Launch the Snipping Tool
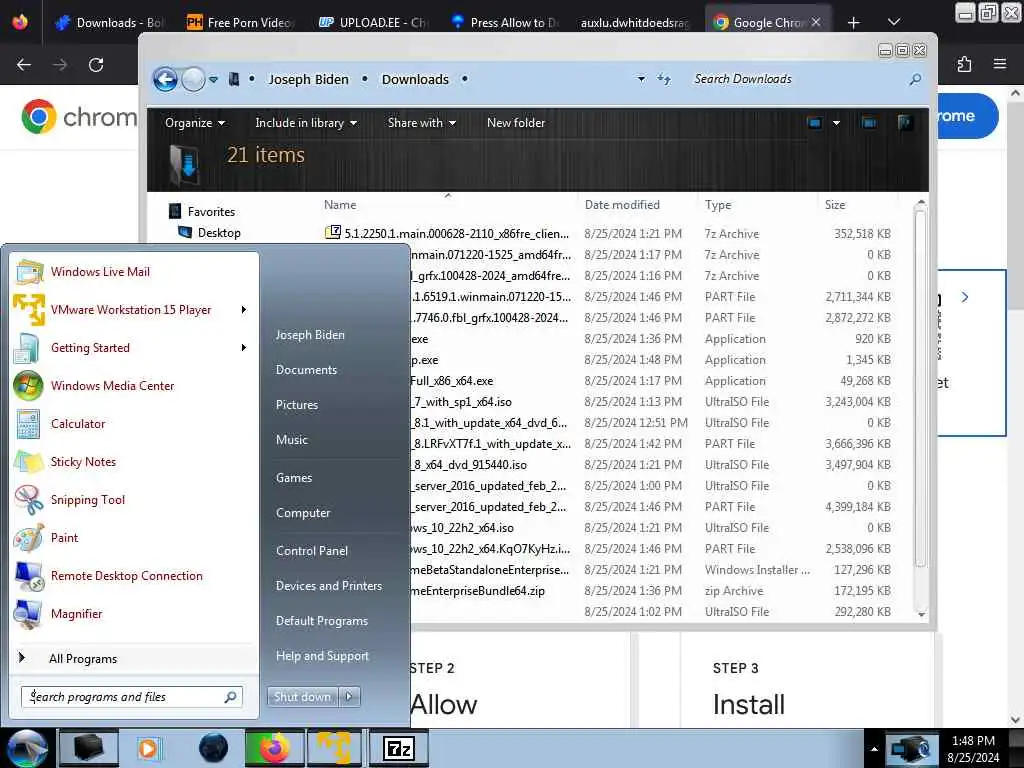This screenshot has width=1024, height=768. pos(88,500)
